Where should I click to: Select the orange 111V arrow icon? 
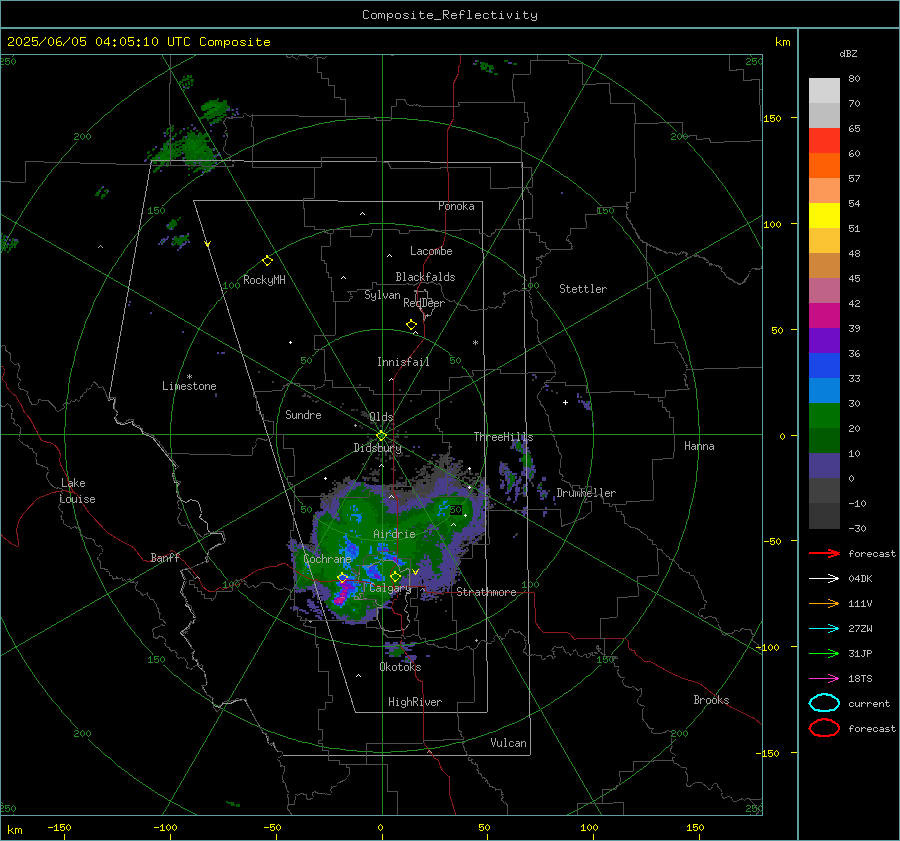pos(824,603)
